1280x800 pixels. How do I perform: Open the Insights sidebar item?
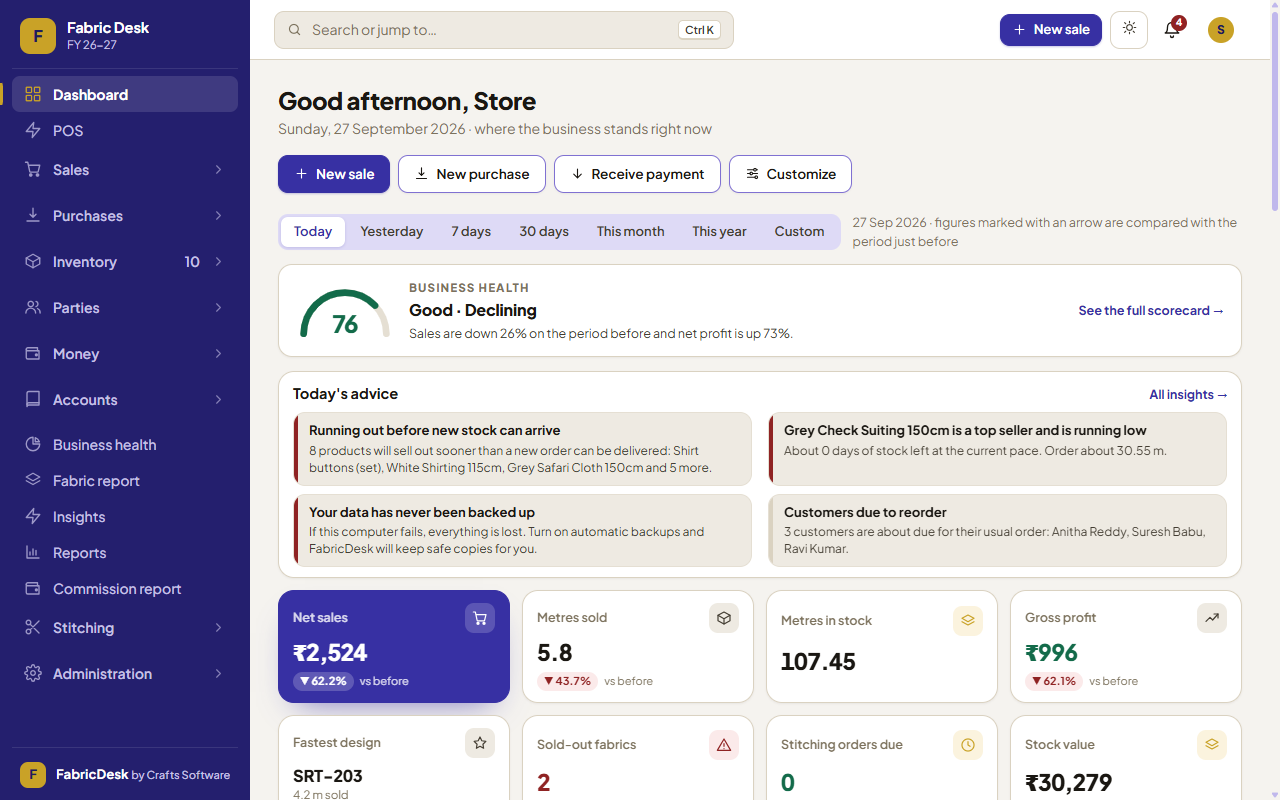(125, 517)
